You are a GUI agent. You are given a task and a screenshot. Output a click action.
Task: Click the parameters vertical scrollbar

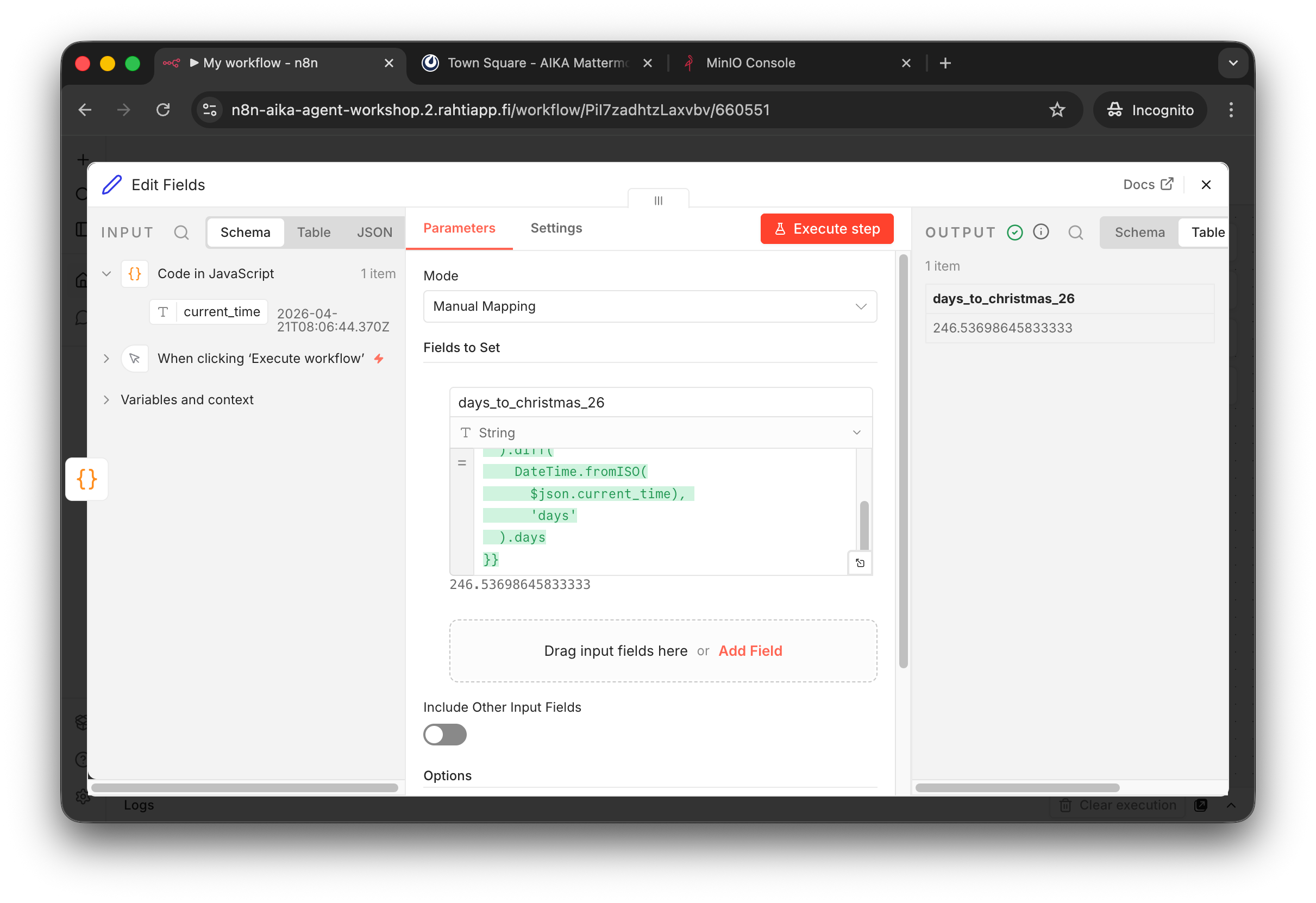point(903,461)
